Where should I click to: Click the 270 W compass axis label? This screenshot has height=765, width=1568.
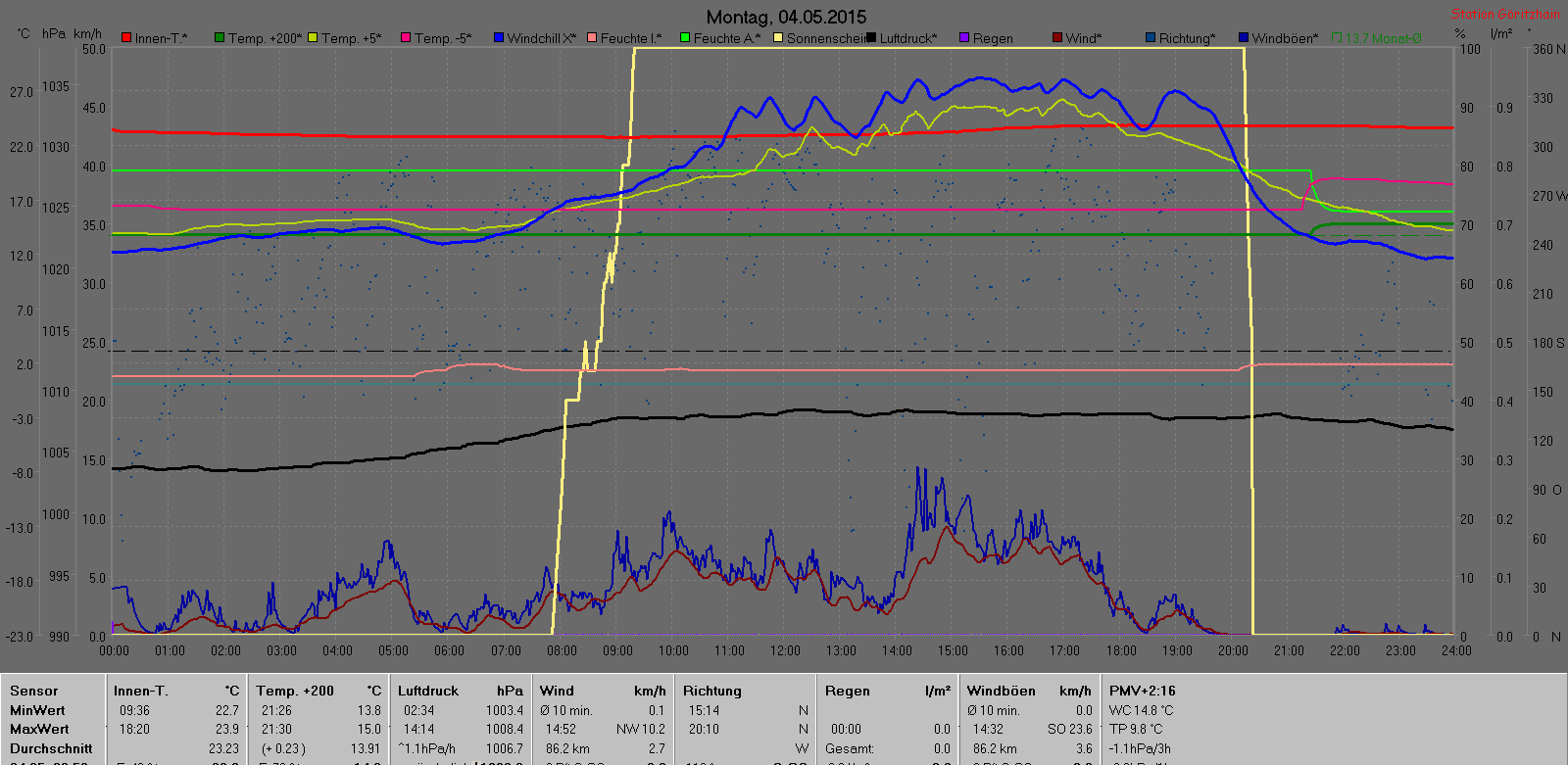coord(1549,196)
